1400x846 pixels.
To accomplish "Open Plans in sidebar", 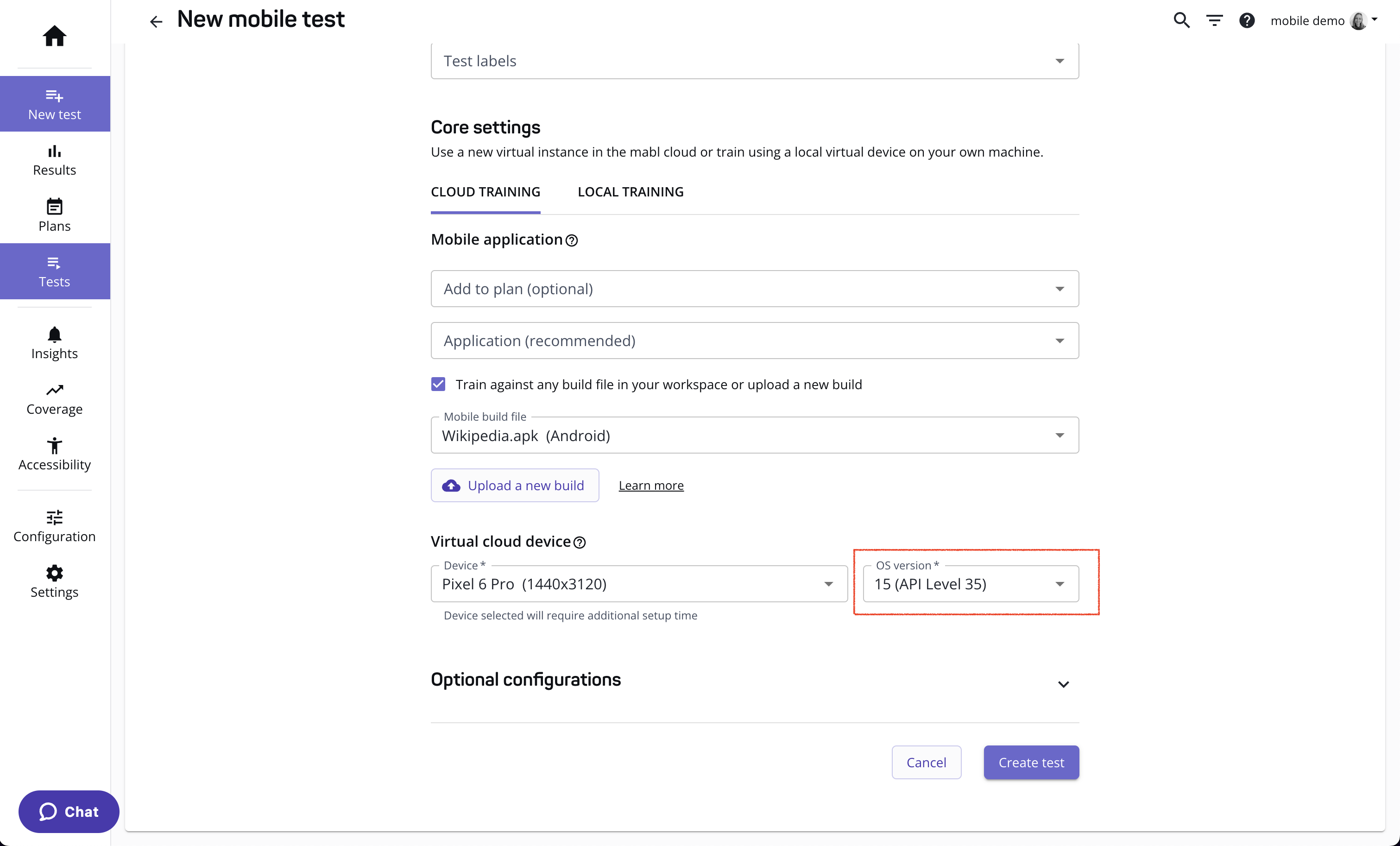I will pos(55,215).
